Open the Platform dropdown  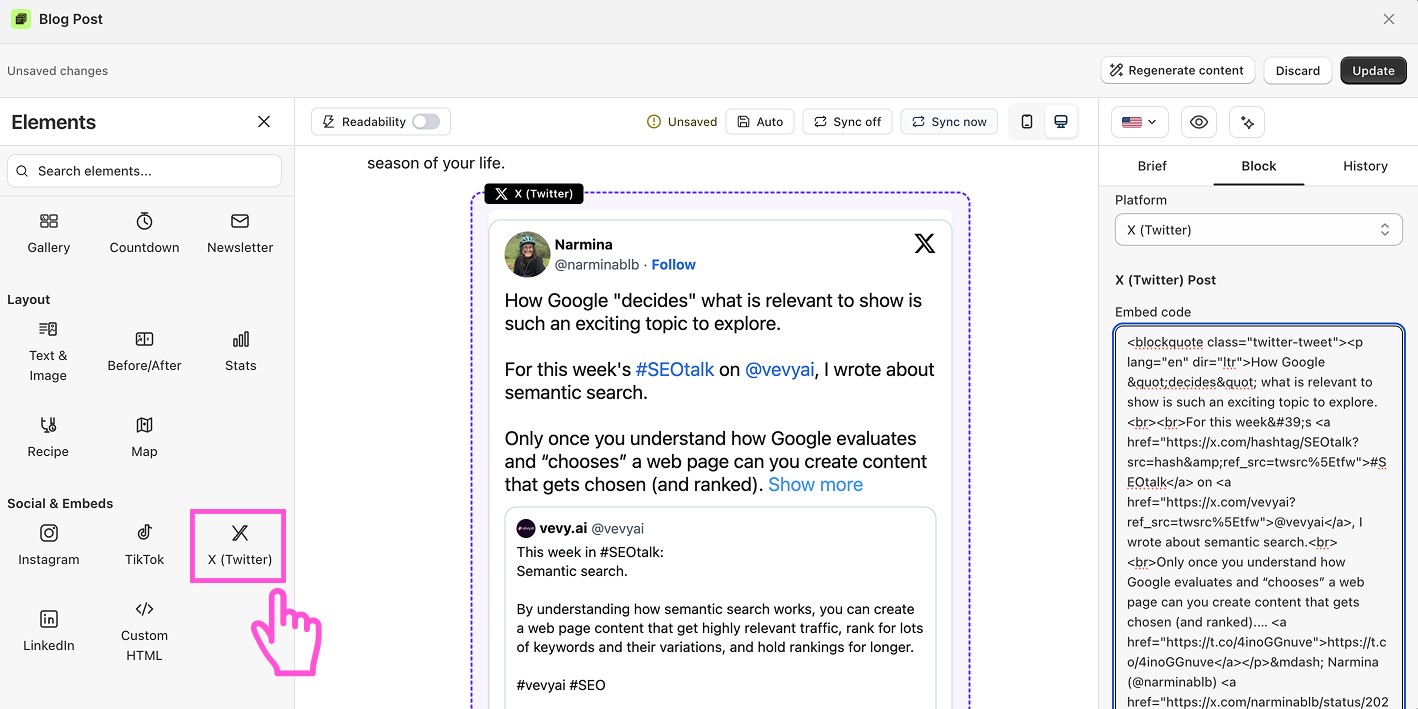(1258, 230)
